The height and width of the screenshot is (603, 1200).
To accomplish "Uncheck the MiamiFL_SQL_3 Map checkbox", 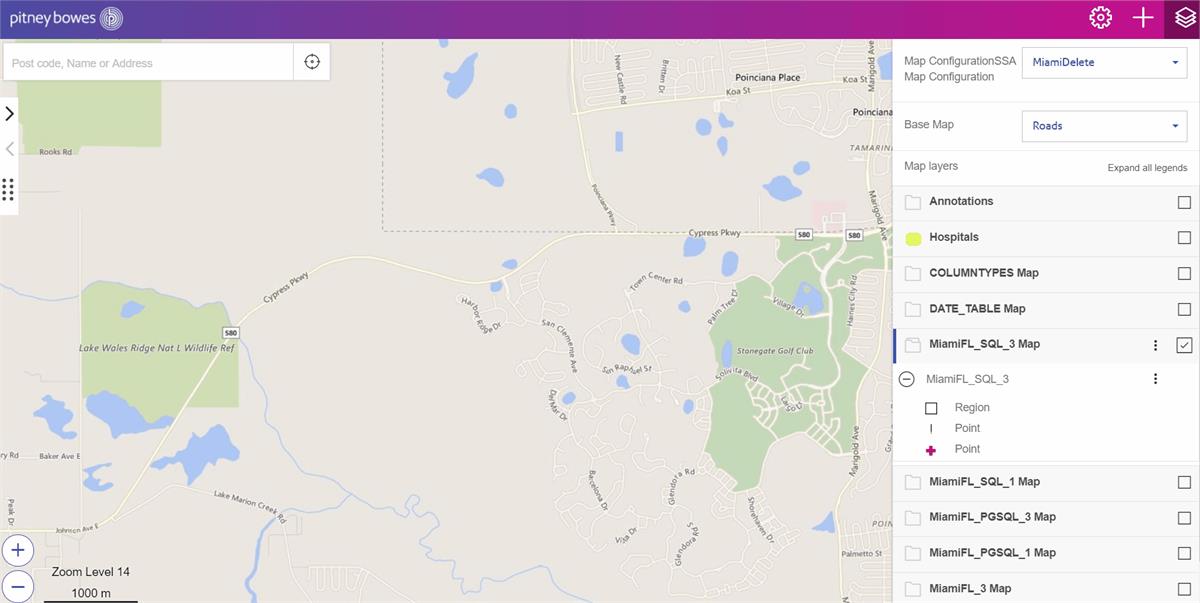I will (1184, 345).
